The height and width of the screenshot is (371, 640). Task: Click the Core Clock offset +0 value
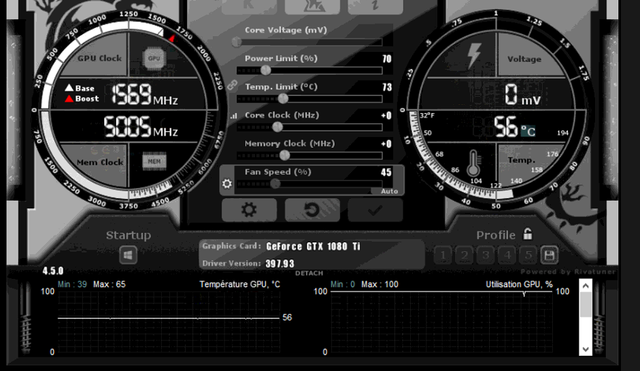[x=386, y=116]
